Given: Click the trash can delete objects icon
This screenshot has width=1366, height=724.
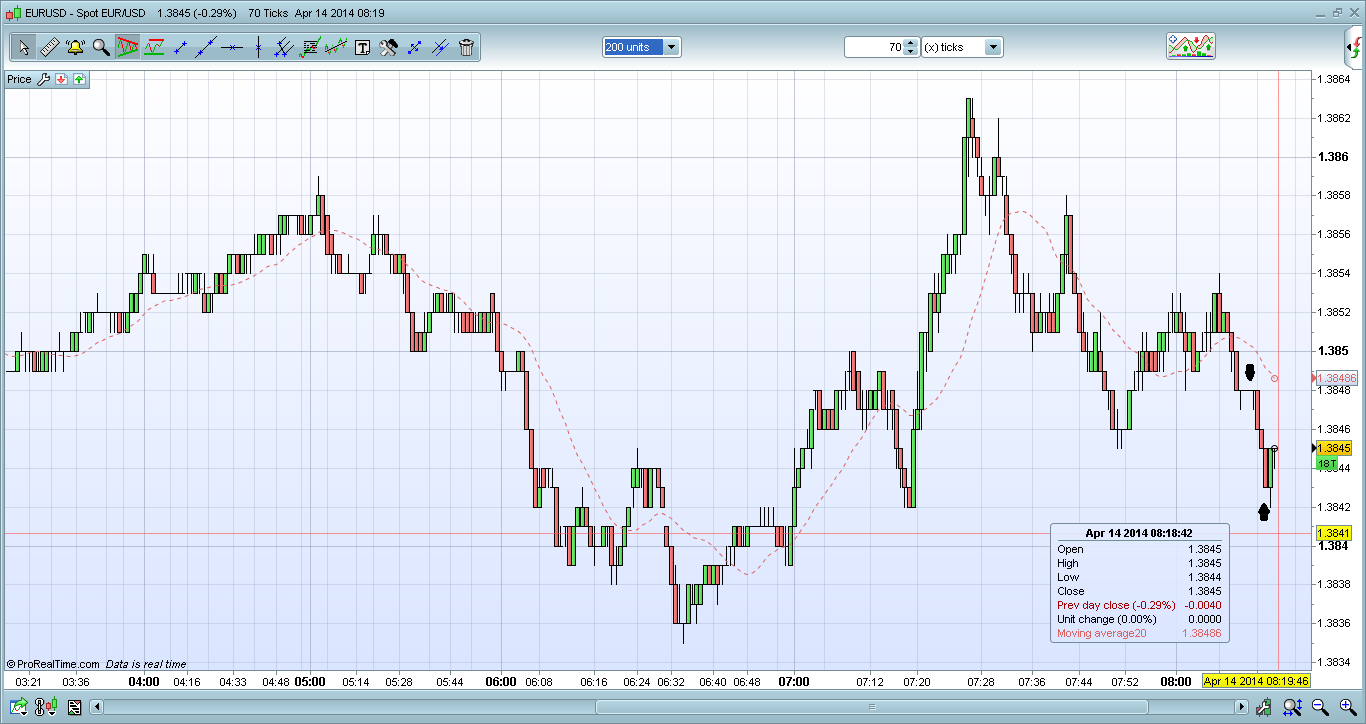Looking at the screenshot, I should [x=466, y=47].
